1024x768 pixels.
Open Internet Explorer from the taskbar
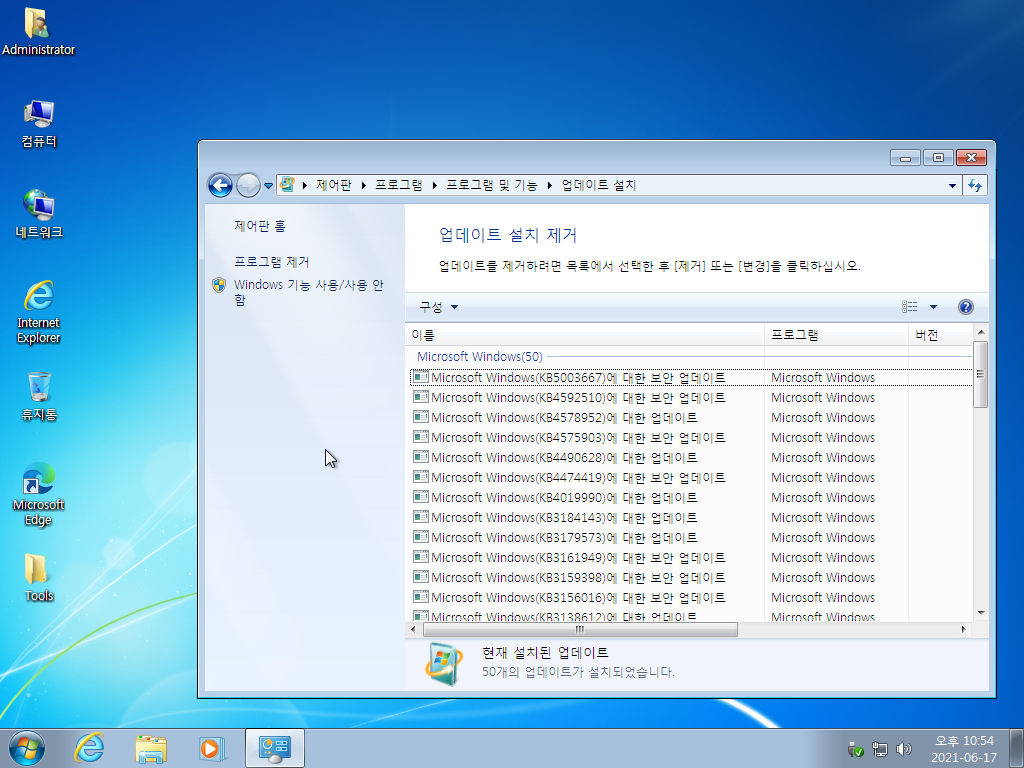click(x=89, y=748)
